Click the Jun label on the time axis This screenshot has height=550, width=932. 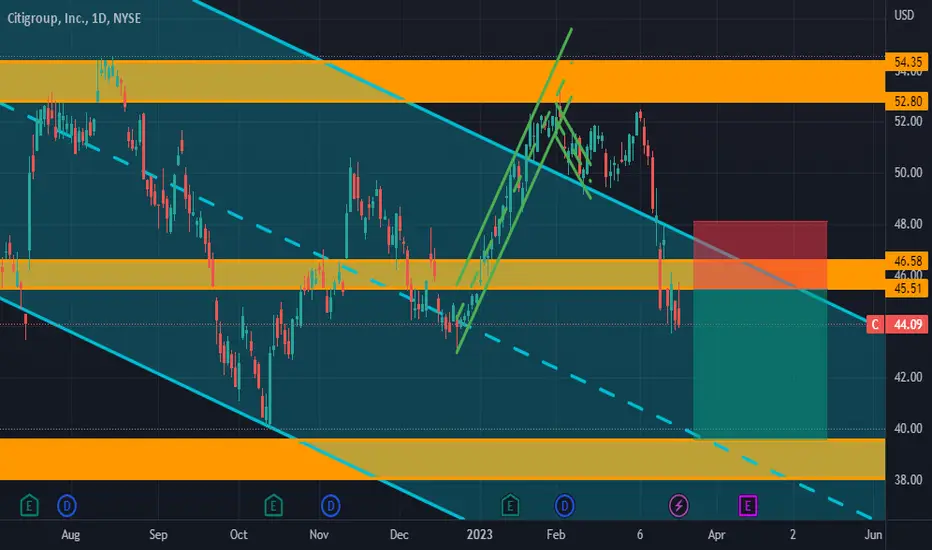(873, 535)
